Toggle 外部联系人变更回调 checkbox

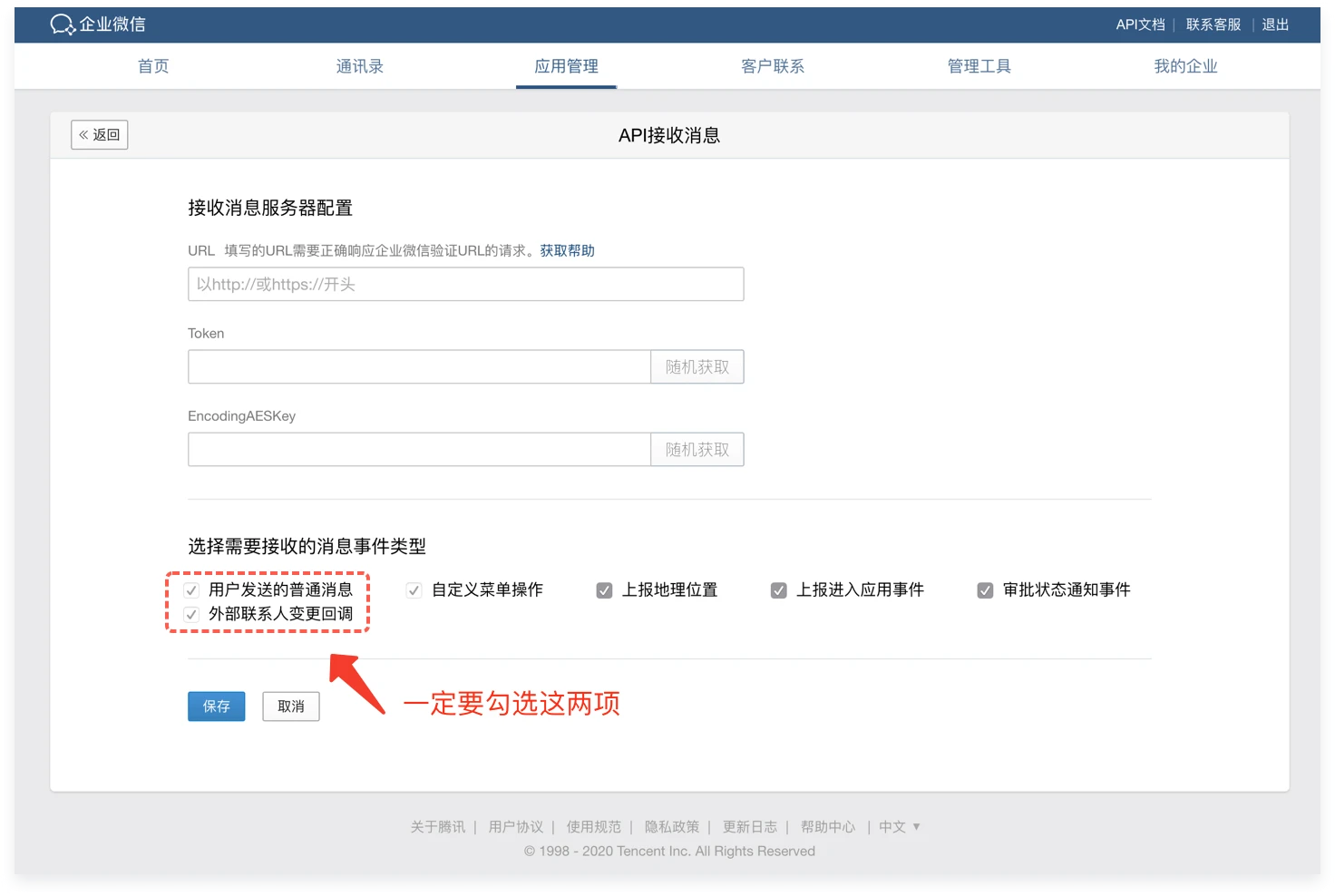coord(191,615)
